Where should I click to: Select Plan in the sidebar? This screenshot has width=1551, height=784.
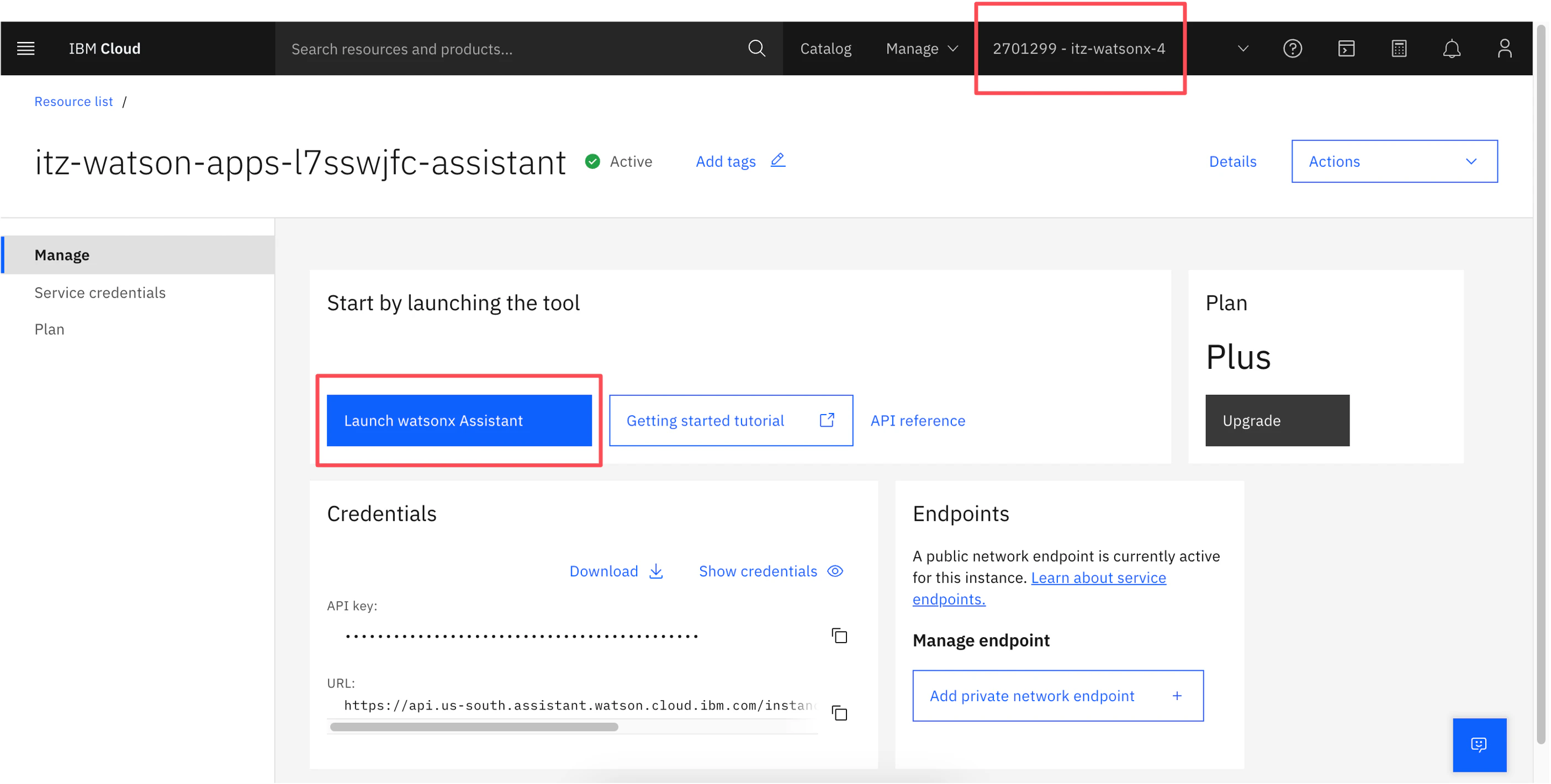(x=49, y=330)
